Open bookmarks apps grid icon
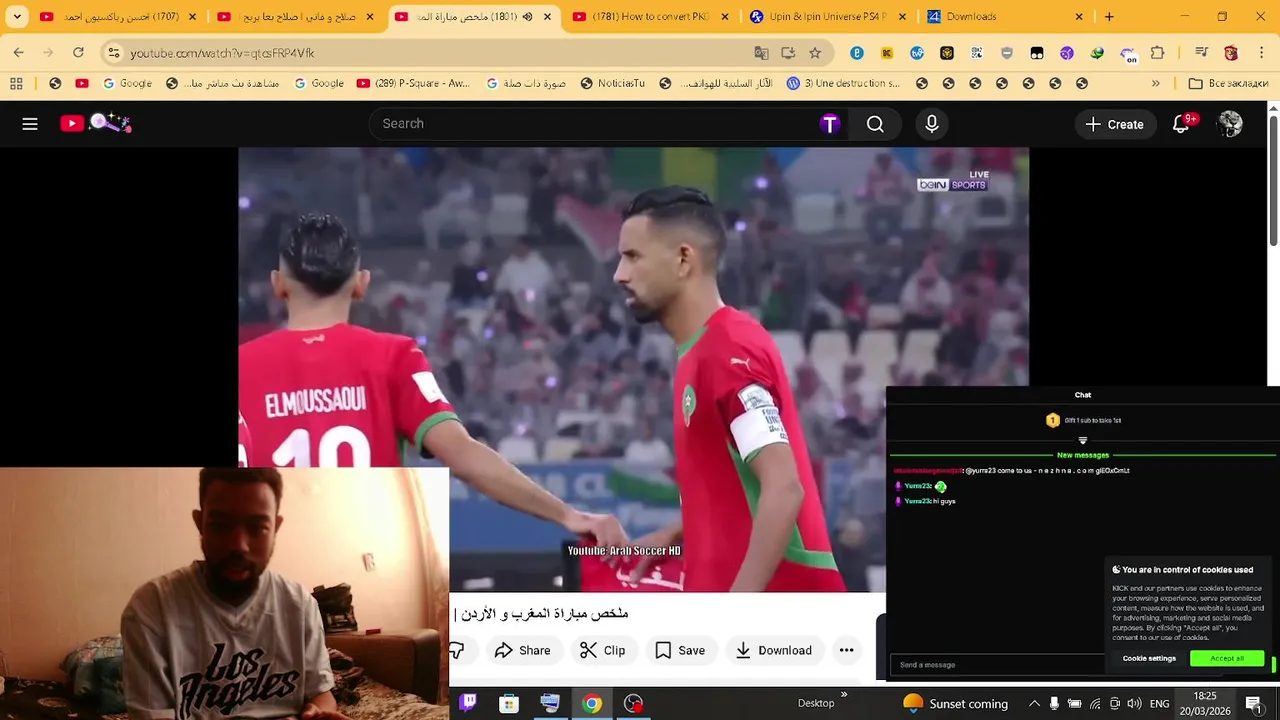The height and width of the screenshot is (720, 1280). (16, 84)
